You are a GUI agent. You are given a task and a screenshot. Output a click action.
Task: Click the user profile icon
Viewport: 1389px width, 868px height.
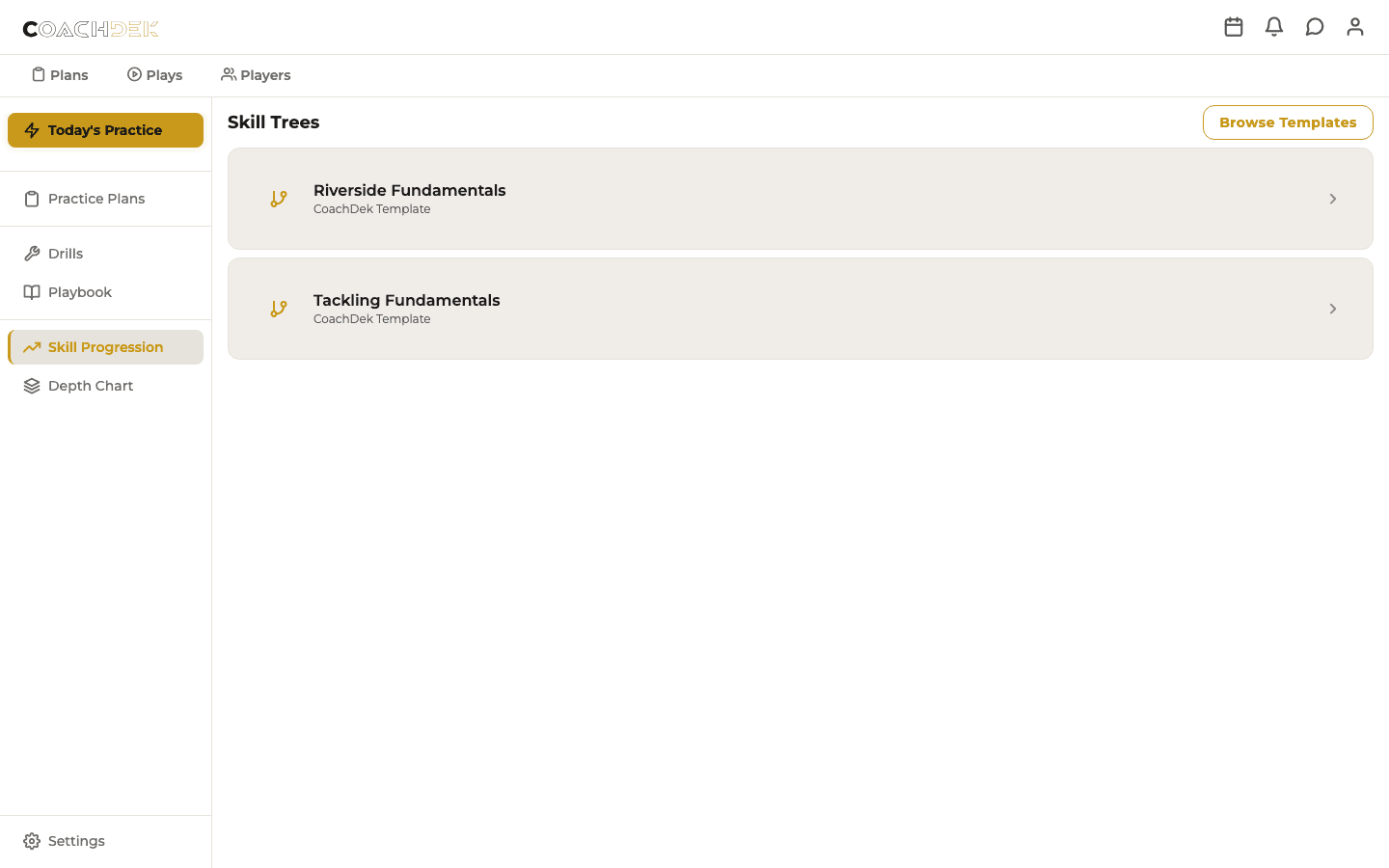click(x=1355, y=26)
